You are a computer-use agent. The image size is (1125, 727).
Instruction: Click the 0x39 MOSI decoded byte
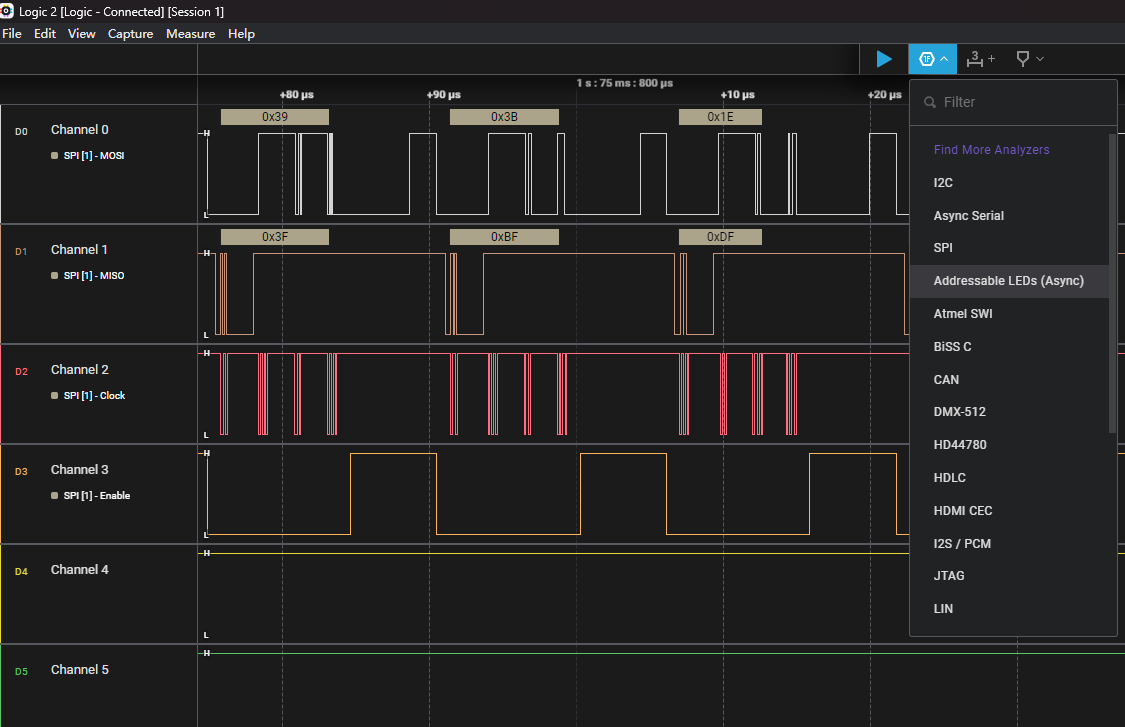[275, 117]
